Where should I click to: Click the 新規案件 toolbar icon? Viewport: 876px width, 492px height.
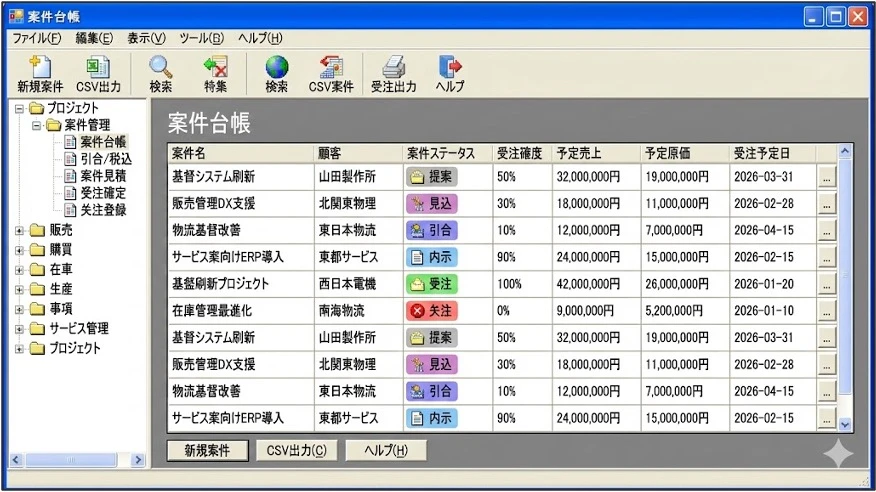[x=40, y=73]
